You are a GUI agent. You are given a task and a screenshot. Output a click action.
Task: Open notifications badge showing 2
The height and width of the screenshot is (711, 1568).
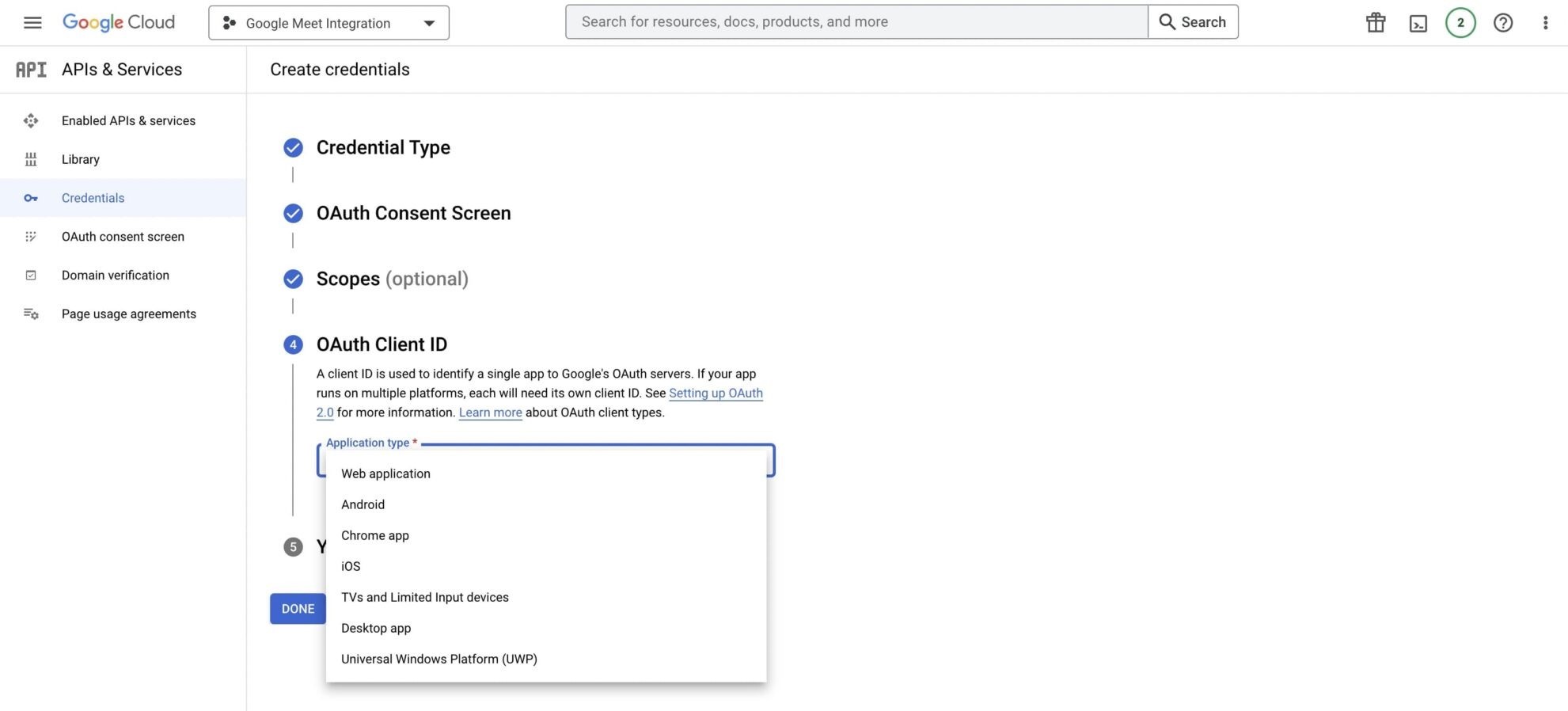[1460, 22]
